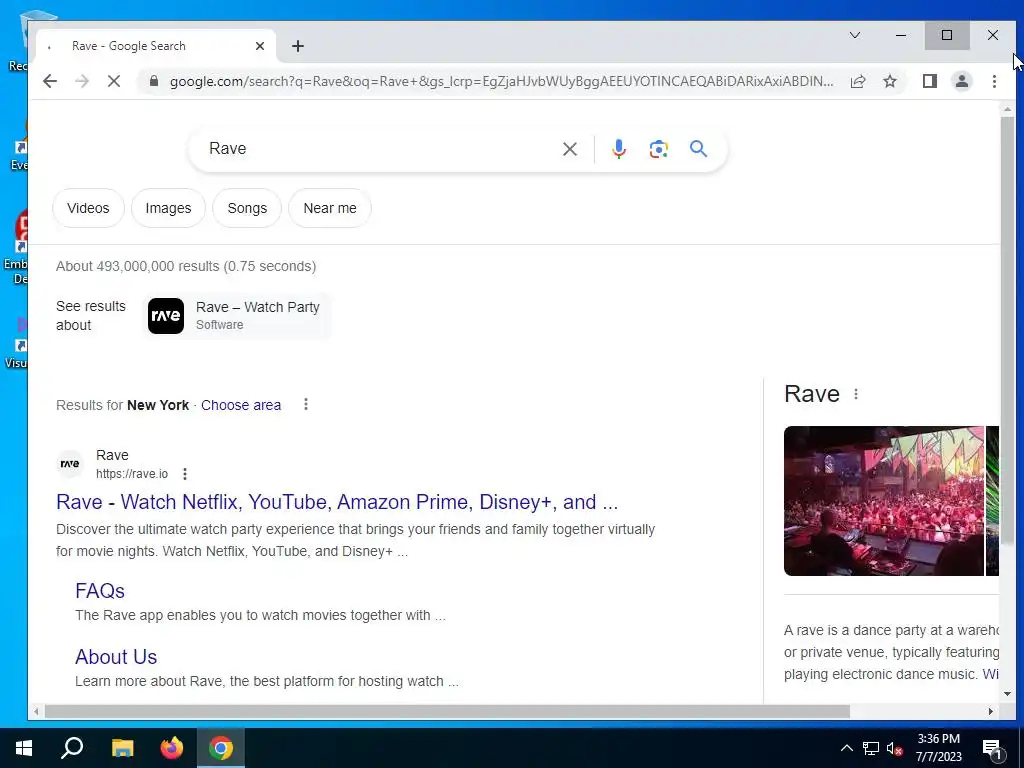Click the https://rave.io URL text
Image resolution: width=1024 pixels, height=768 pixels.
[x=132, y=474]
